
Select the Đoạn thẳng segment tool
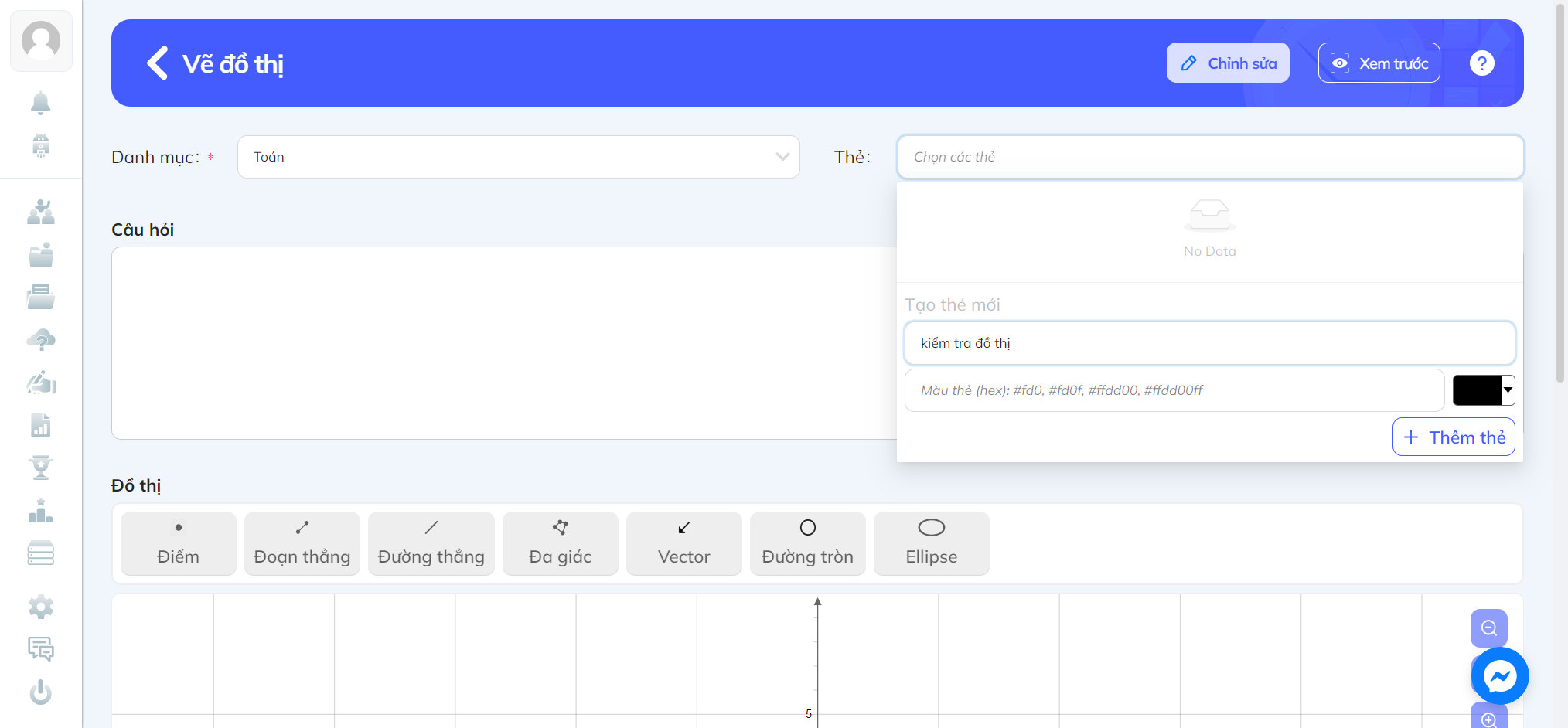click(302, 543)
